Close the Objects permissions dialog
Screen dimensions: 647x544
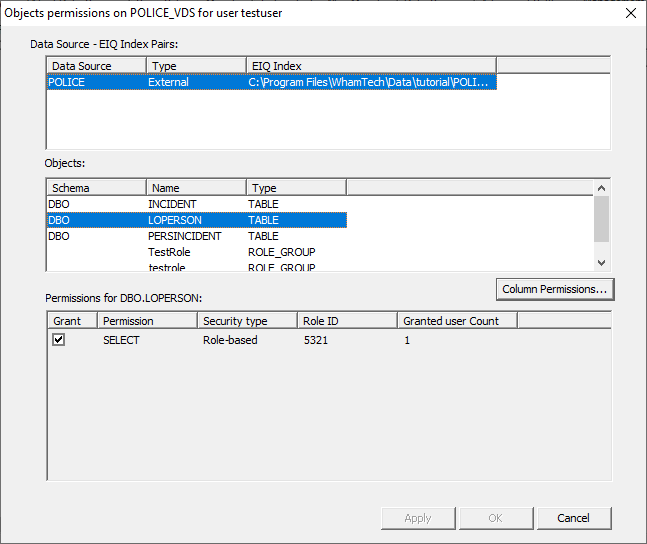pos(629,14)
